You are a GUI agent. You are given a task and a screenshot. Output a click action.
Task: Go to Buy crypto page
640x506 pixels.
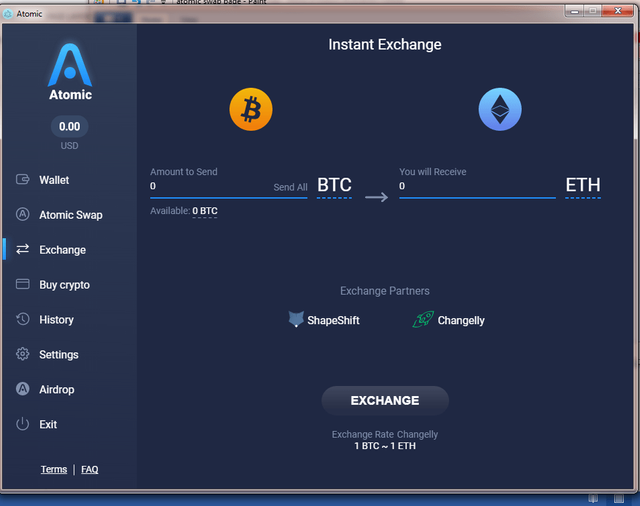64,285
